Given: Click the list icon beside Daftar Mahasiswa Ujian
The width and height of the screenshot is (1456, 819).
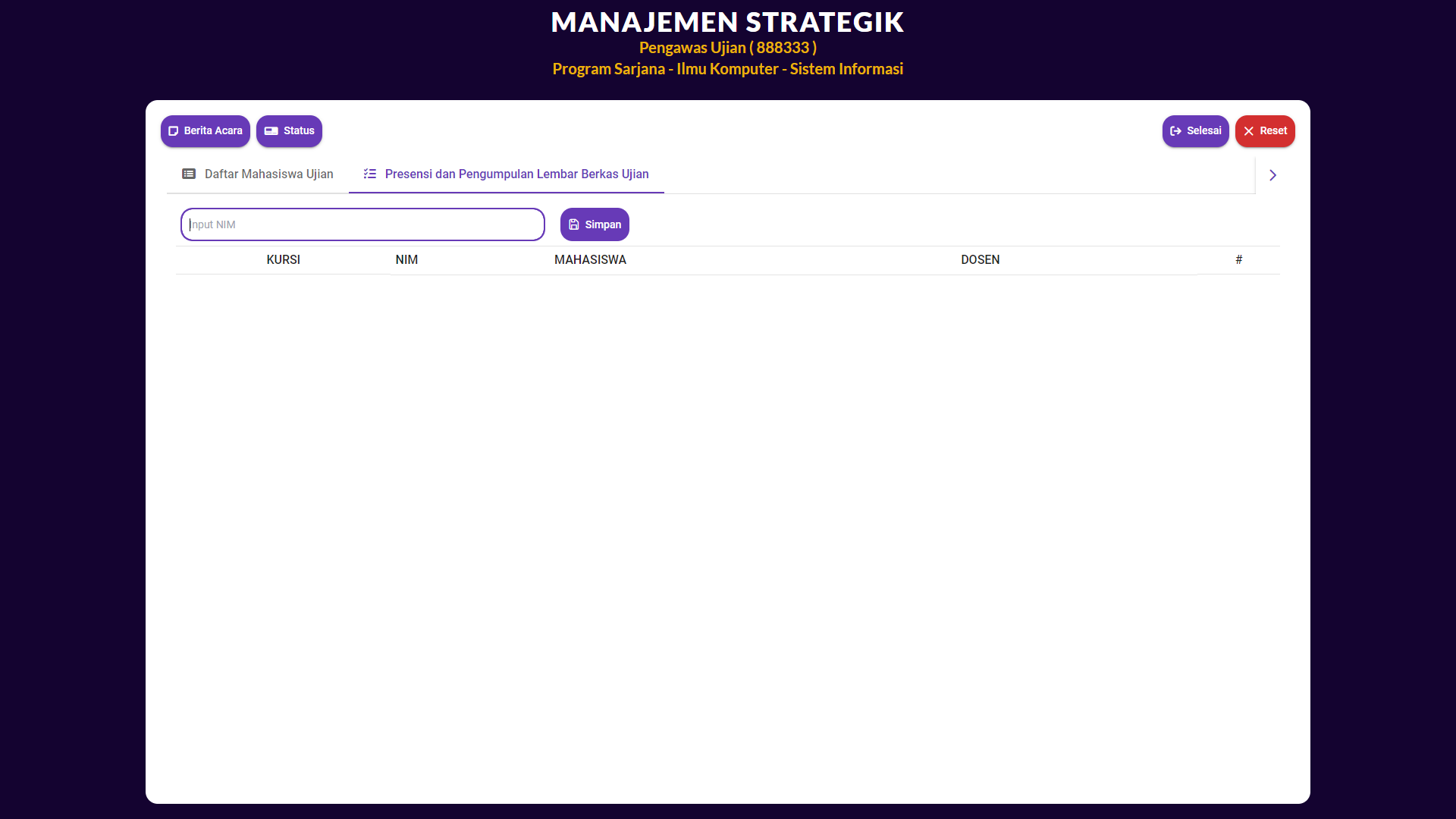Looking at the screenshot, I should [x=189, y=174].
